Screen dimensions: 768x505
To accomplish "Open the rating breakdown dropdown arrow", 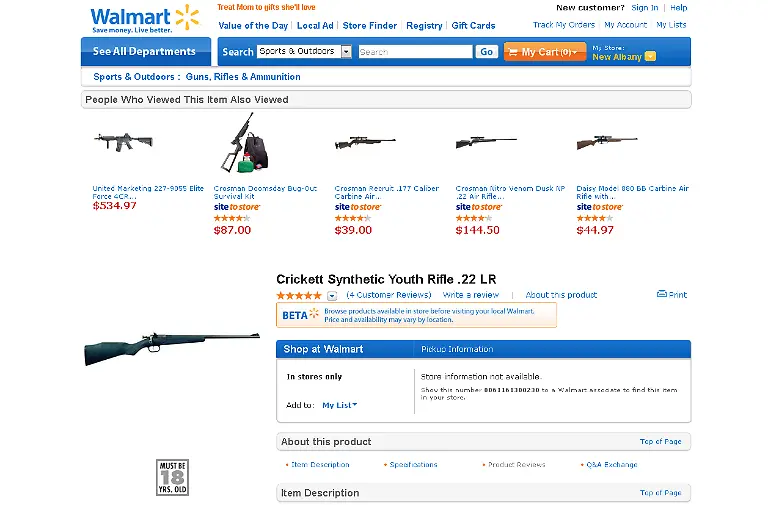I will click(x=332, y=296).
